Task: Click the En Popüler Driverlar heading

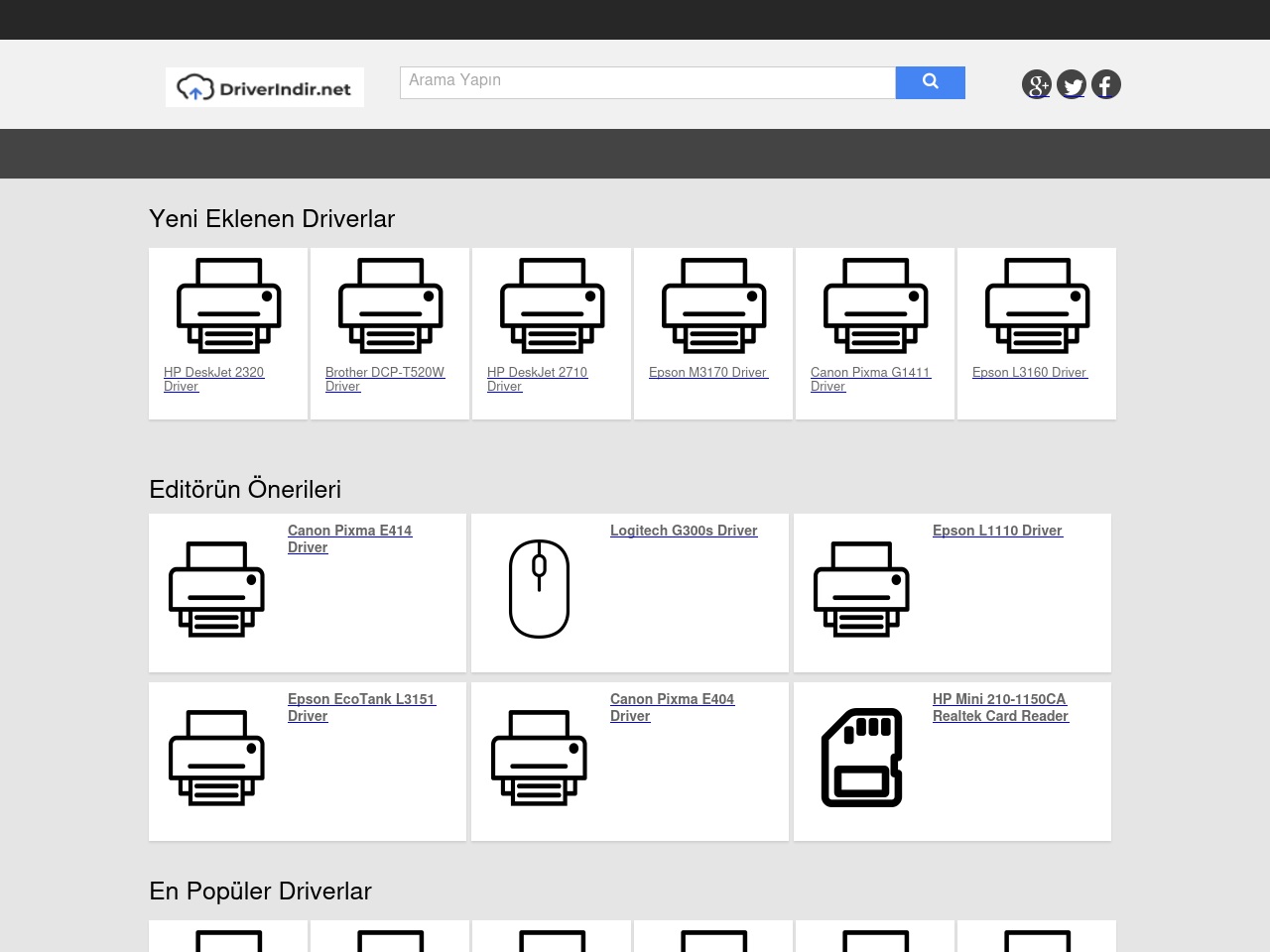Action: click(x=260, y=892)
